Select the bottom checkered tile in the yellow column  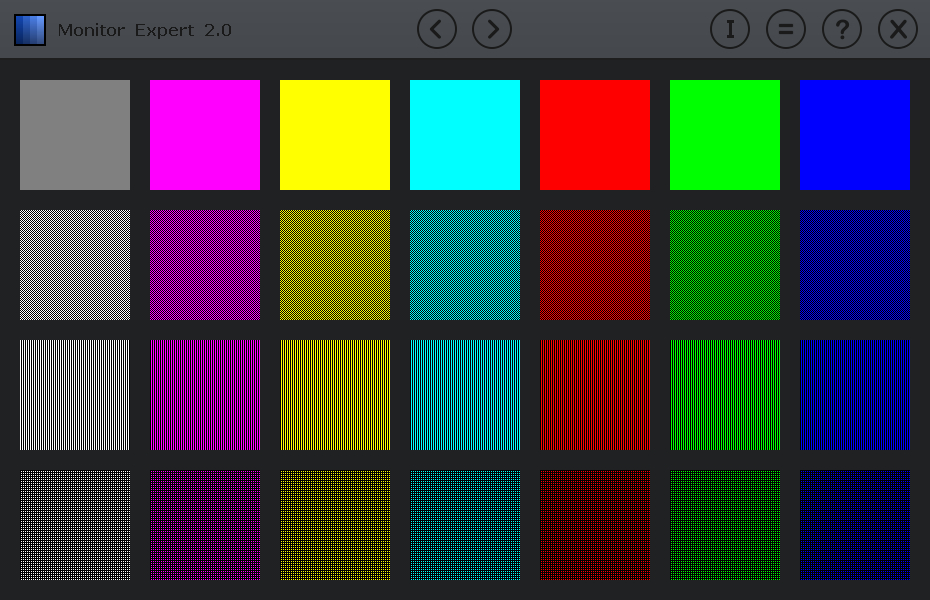point(335,525)
